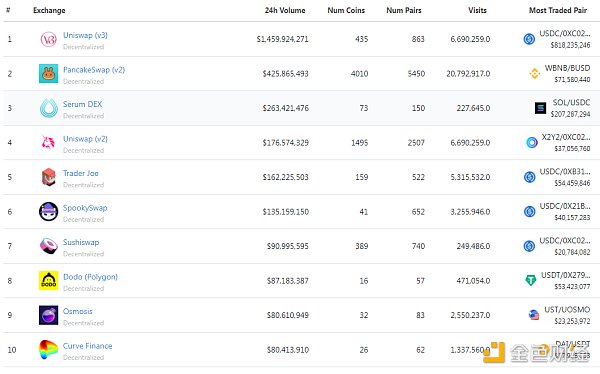The width and height of the screenshot is (600, 374).
Task: Sort table by 24h Volume header
Action: (x=285, y=10)
